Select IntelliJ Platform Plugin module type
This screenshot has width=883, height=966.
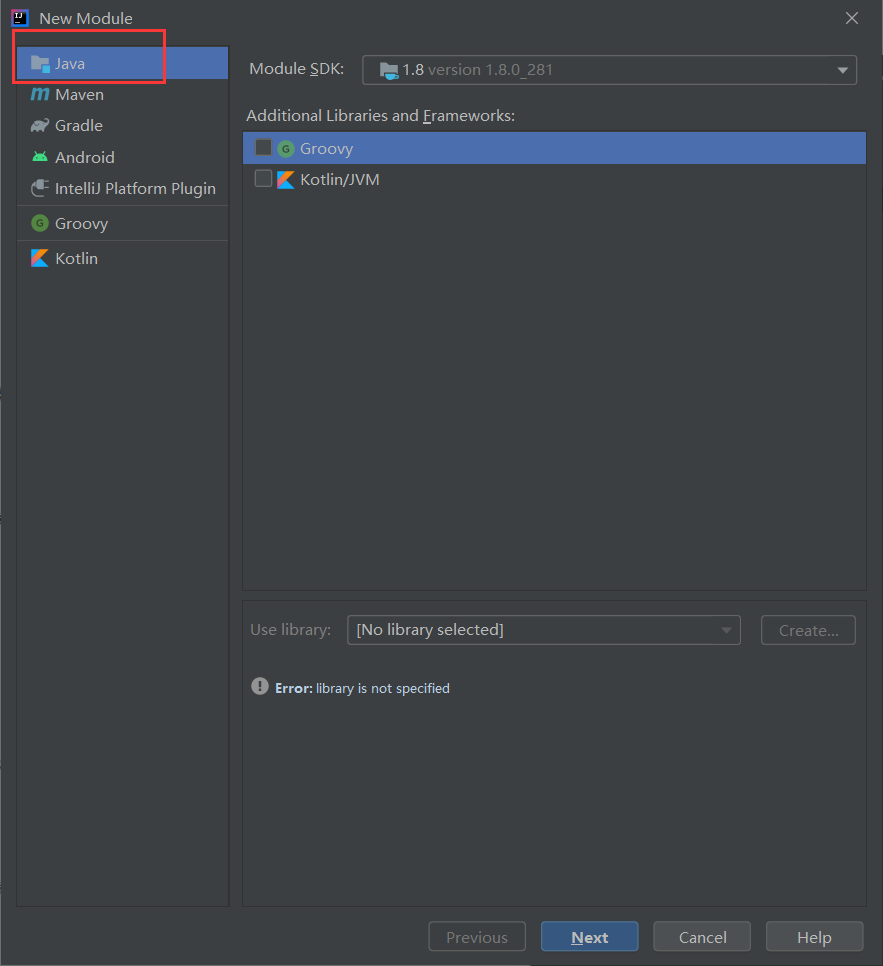tap(122, 189)
